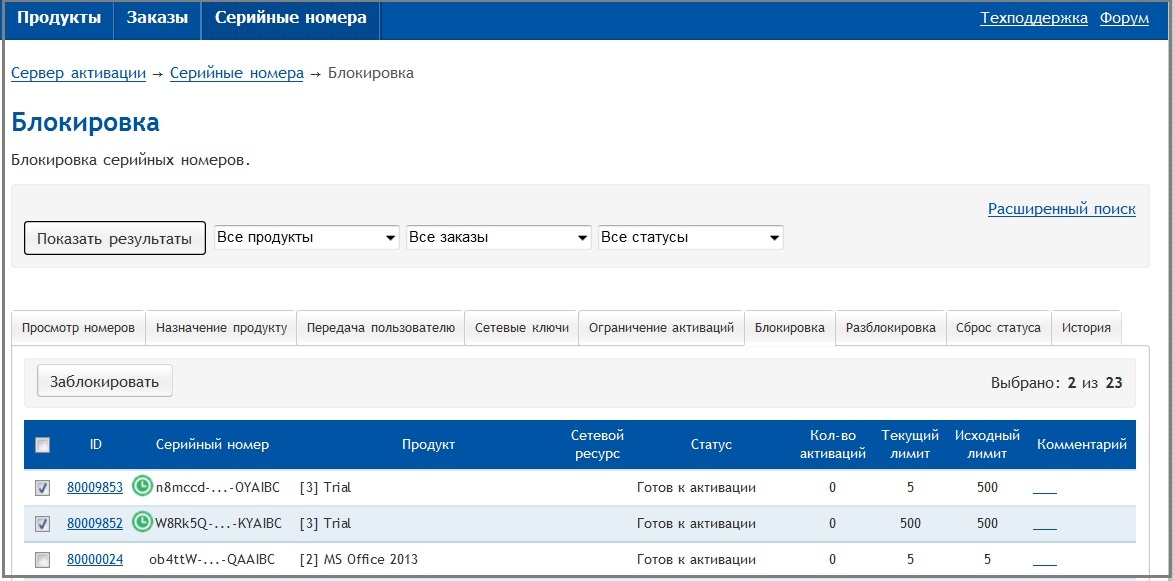Open the "Расширенный поиск" link
Image resolution: width=1174 pixels, height=581 pixels.
[x=1061, y=209]
